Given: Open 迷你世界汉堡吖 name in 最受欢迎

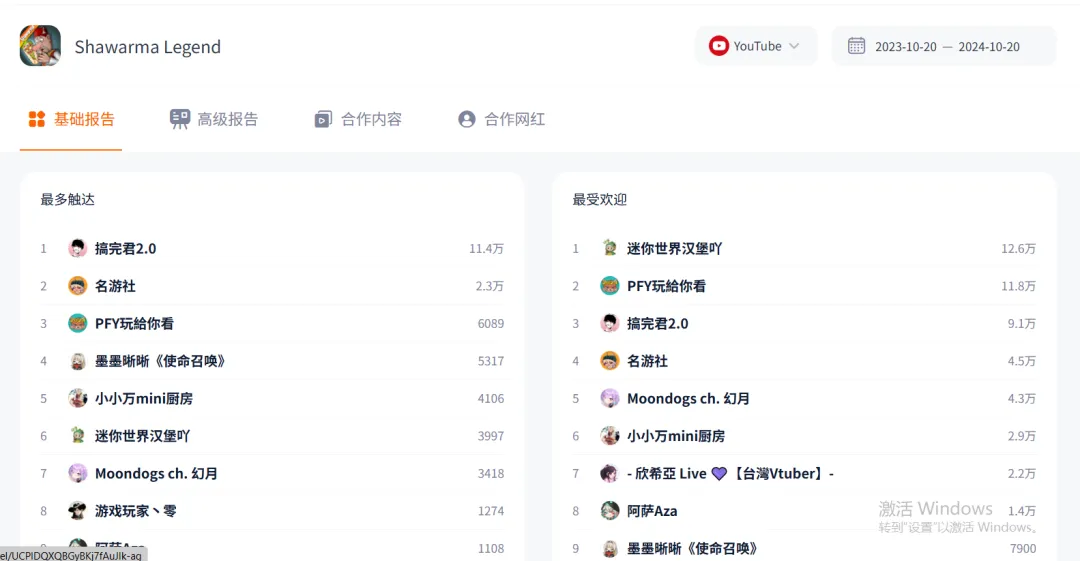Looking at the screenshot, I should click(674, 248).
